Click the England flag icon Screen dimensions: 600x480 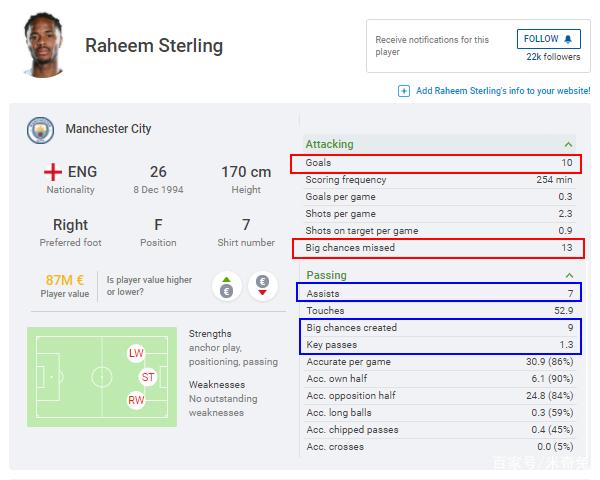point(54,172)
